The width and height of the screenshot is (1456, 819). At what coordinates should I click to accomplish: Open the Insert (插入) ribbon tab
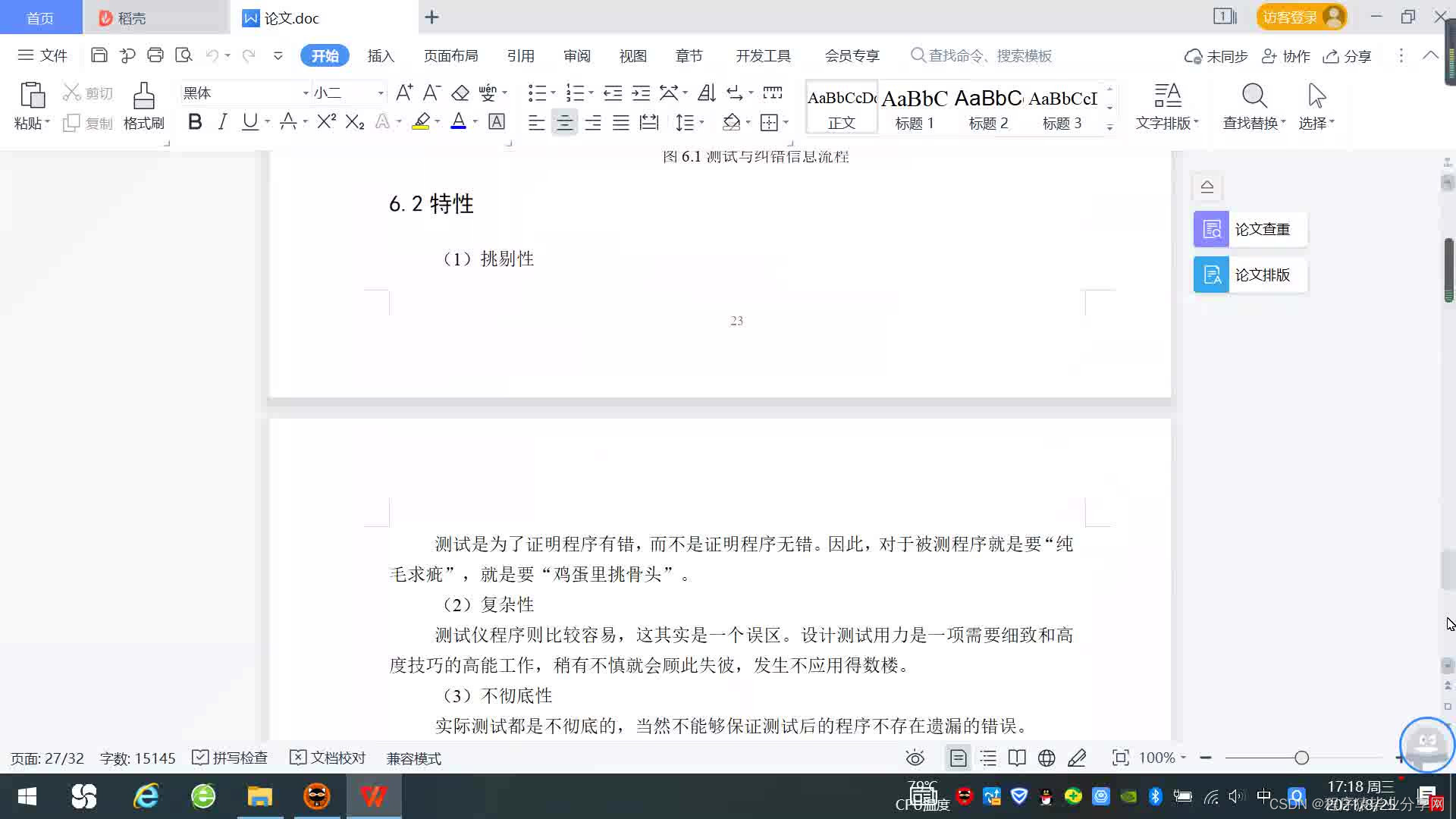[381, 56]
